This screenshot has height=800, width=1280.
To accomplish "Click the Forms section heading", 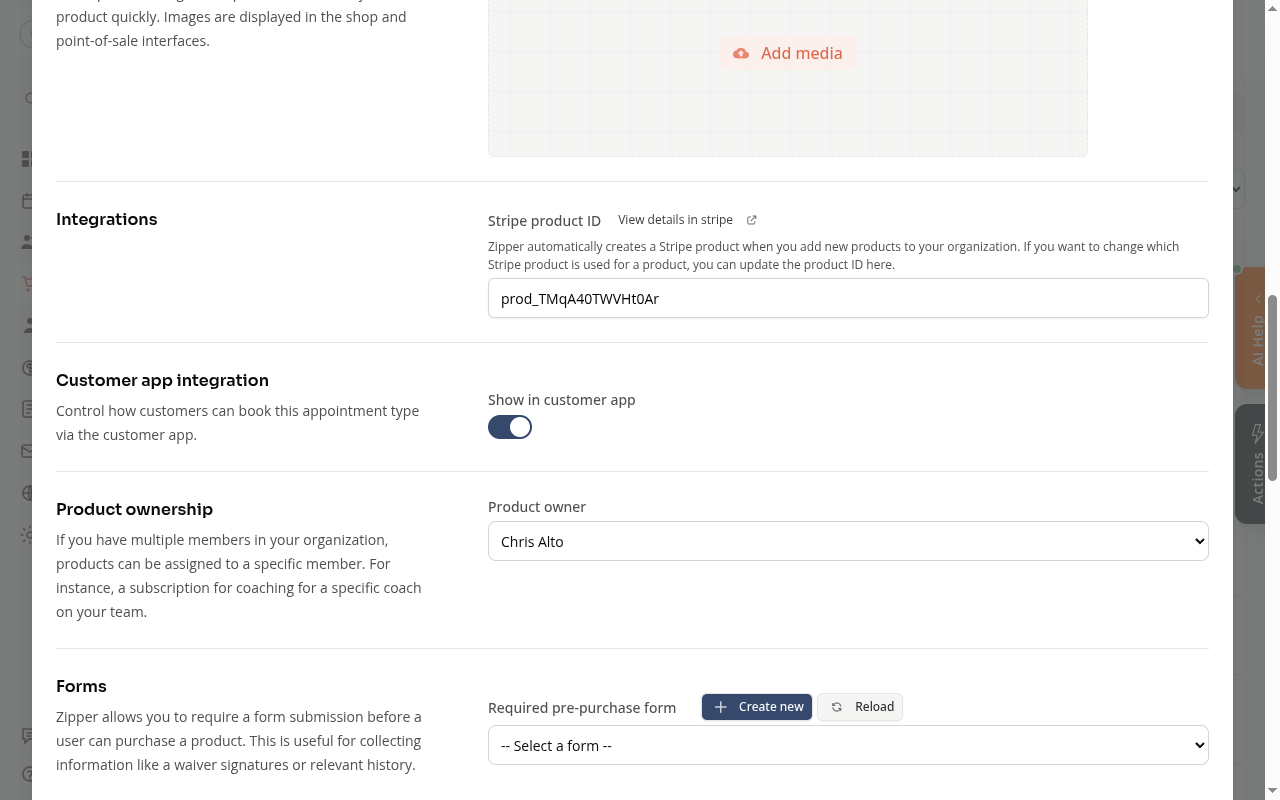I will [x=81, y=687].
